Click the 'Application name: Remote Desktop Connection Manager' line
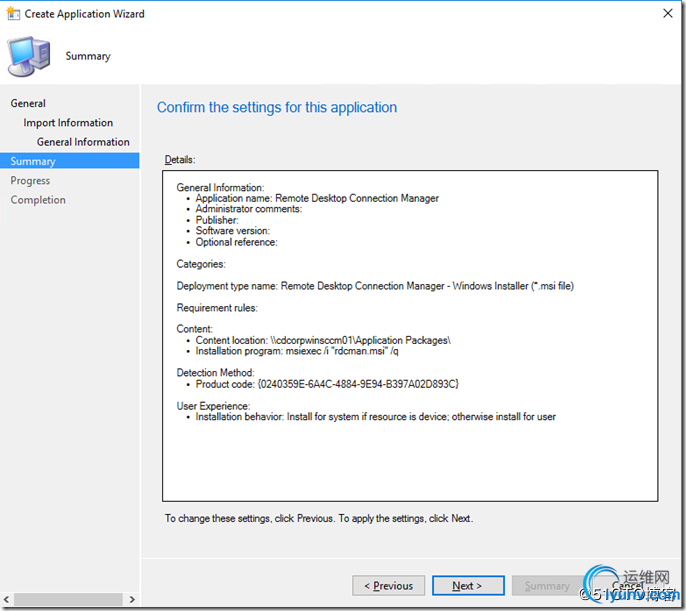 click(x=317, y=198)
